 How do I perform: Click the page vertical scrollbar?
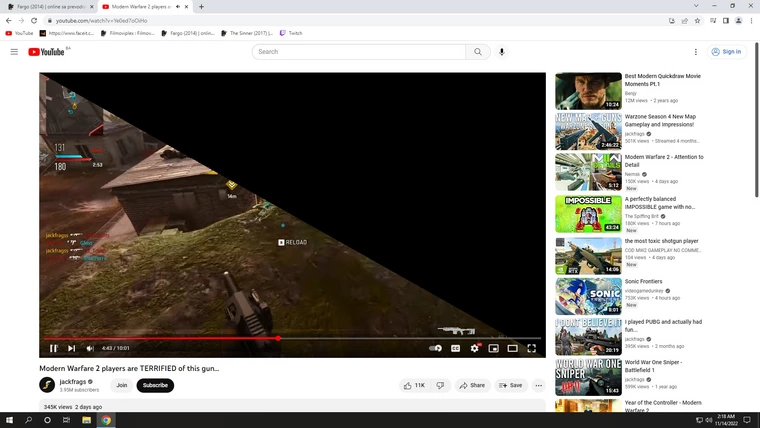point(756,120)
